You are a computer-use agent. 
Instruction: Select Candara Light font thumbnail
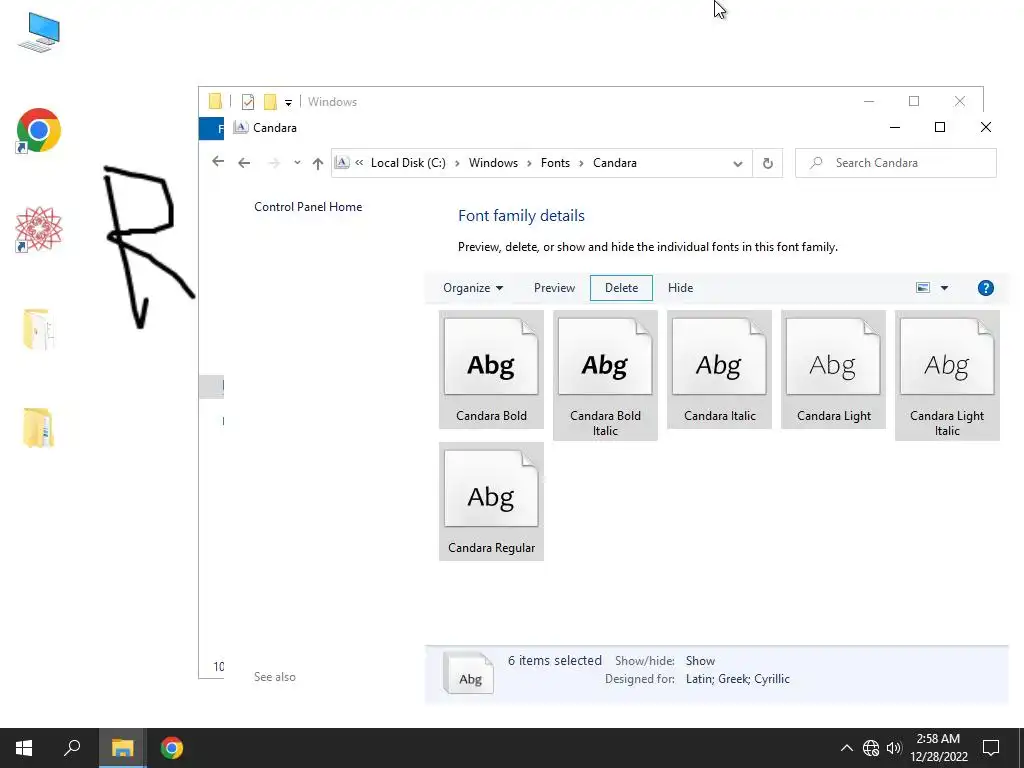833,370
